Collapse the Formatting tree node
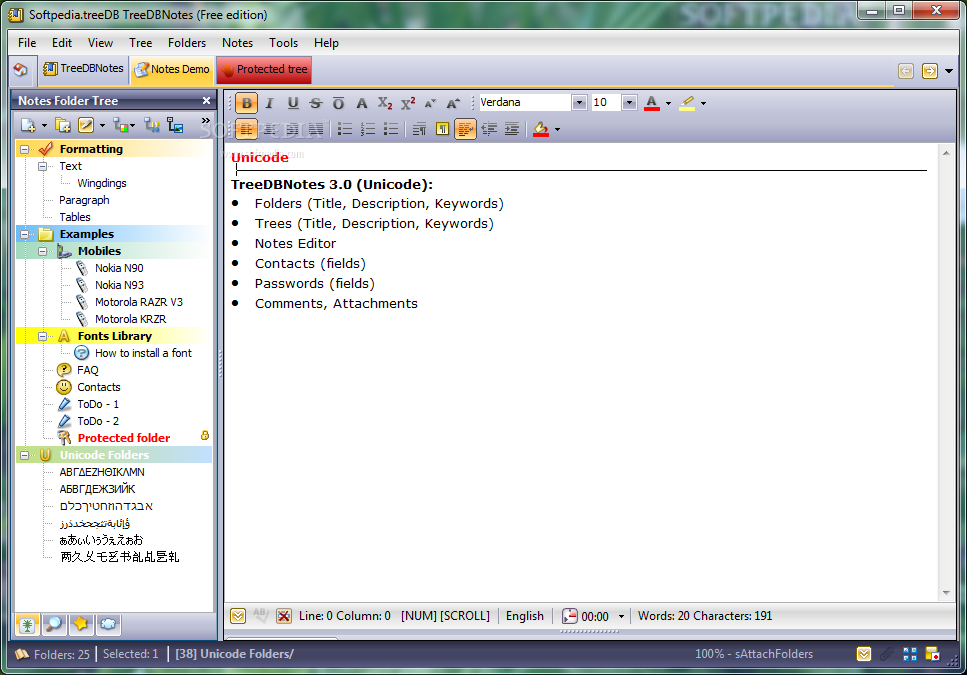 click(x=25, y=149)
